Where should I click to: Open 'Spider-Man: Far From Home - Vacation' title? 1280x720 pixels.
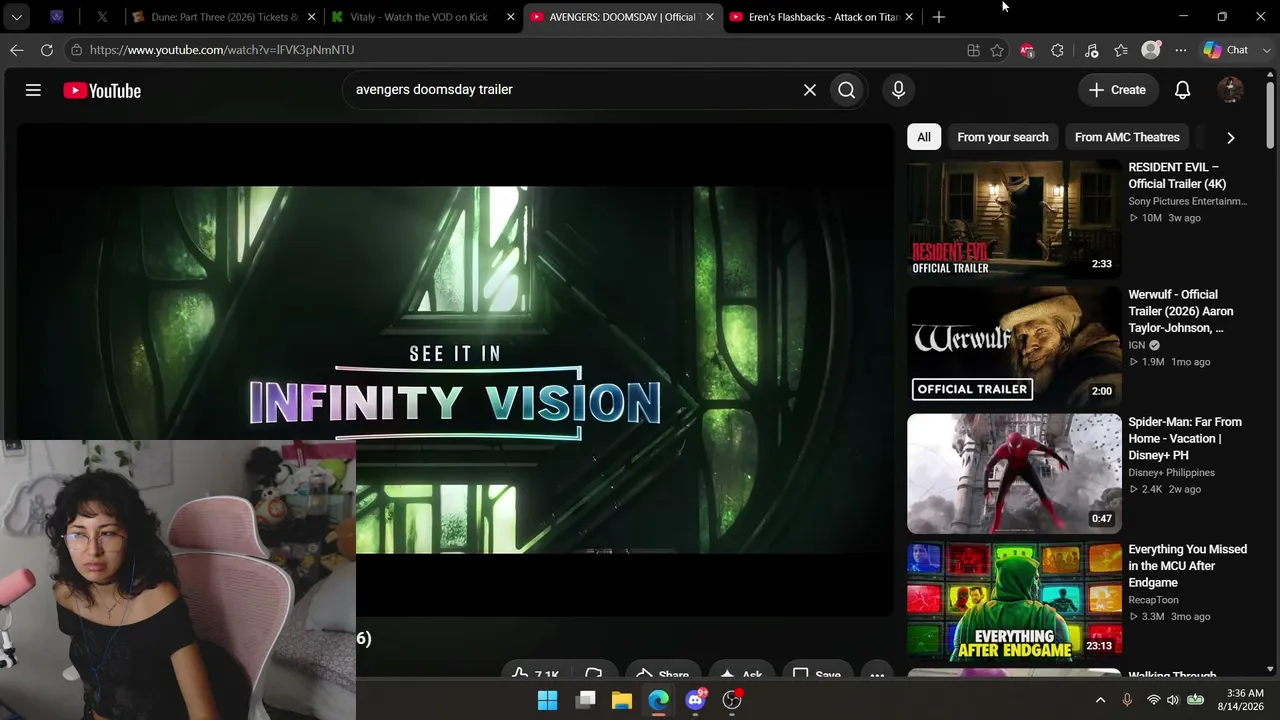(x=1185, y=438)
